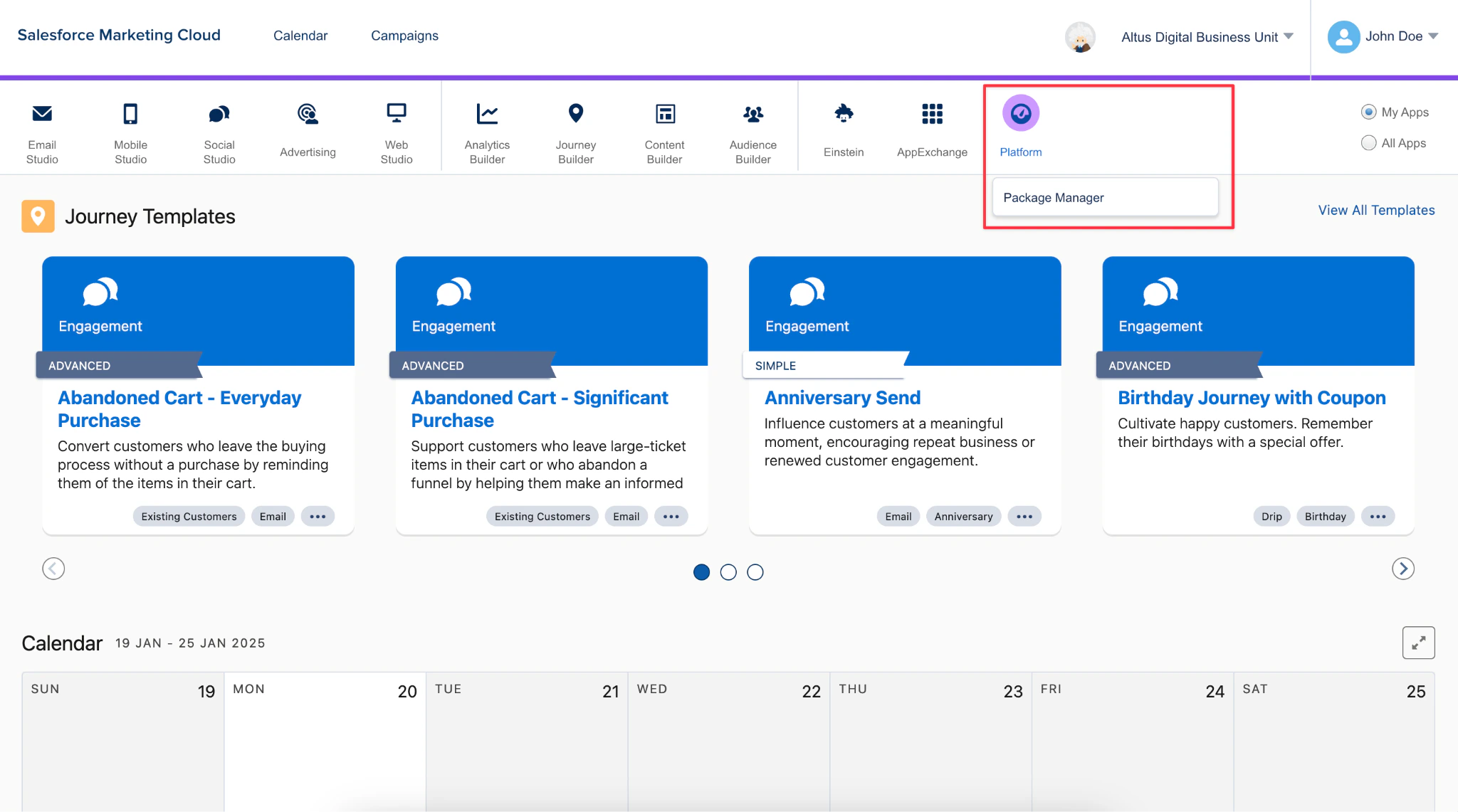Viewport: 1458px width, 812px height.
Task: Click the Einstein mascot avatar in header
Action: pos(1080,37)
